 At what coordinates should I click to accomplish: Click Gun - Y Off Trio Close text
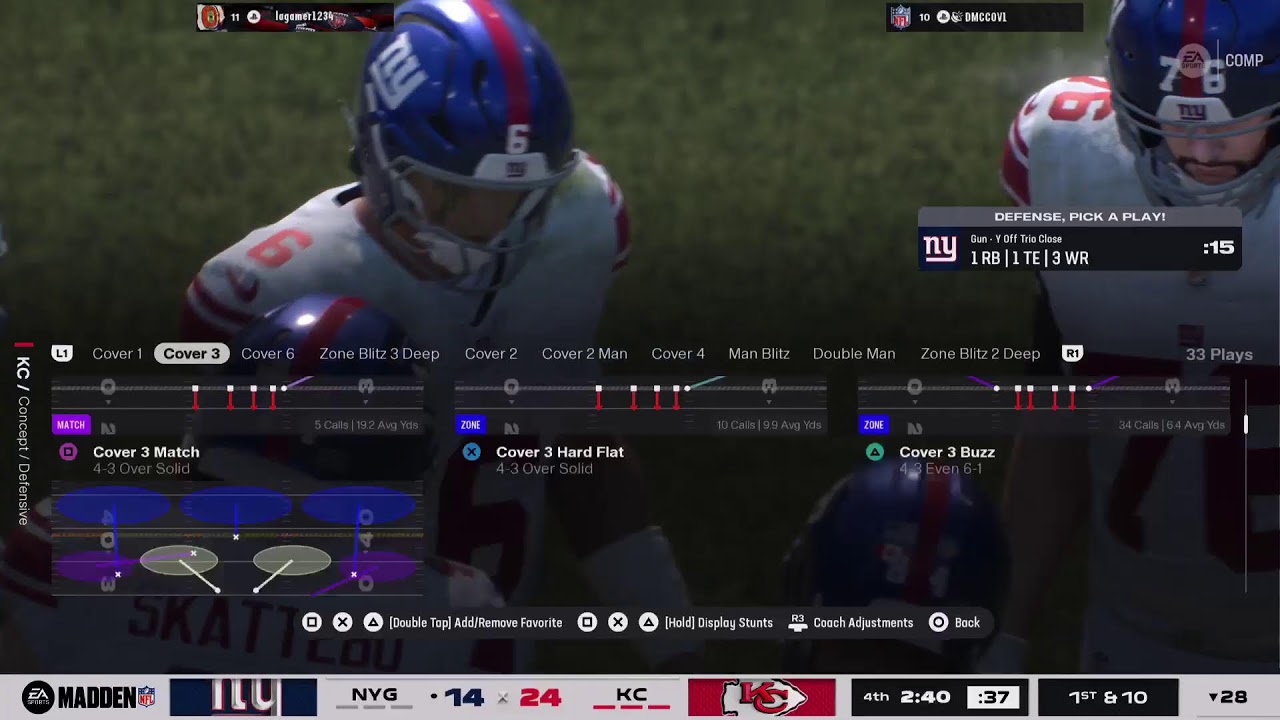click(x=1016, y=239)
